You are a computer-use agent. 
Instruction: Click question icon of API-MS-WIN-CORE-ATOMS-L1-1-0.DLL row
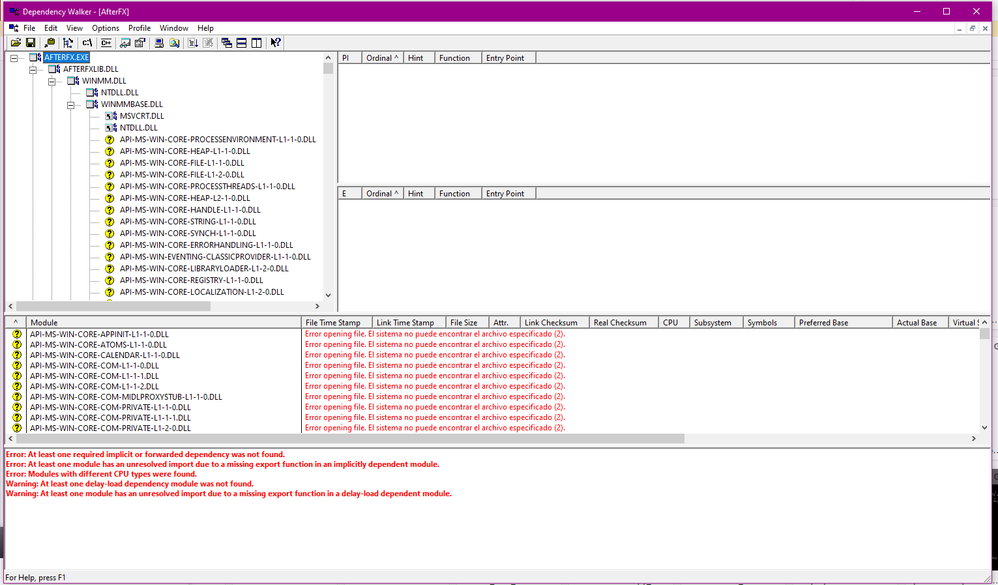coord(17,344)
